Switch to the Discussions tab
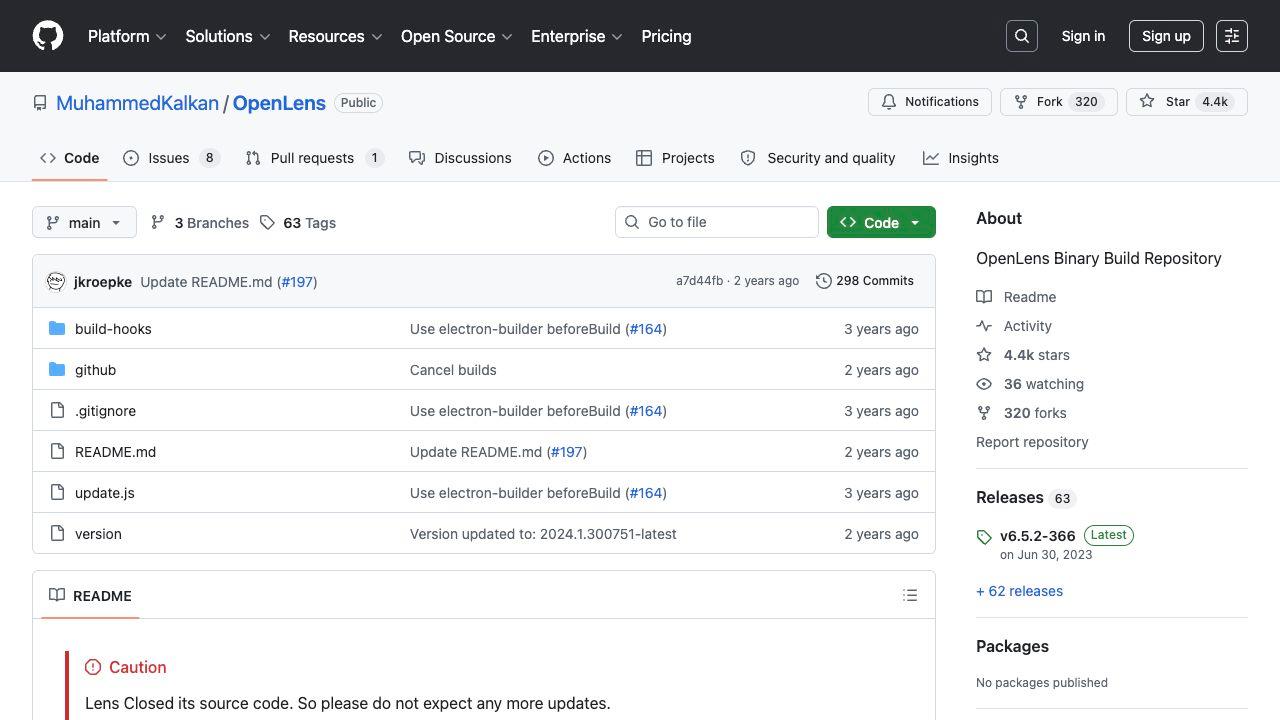Viewport: 1280px width, 720px height. [x=460, y=158]
